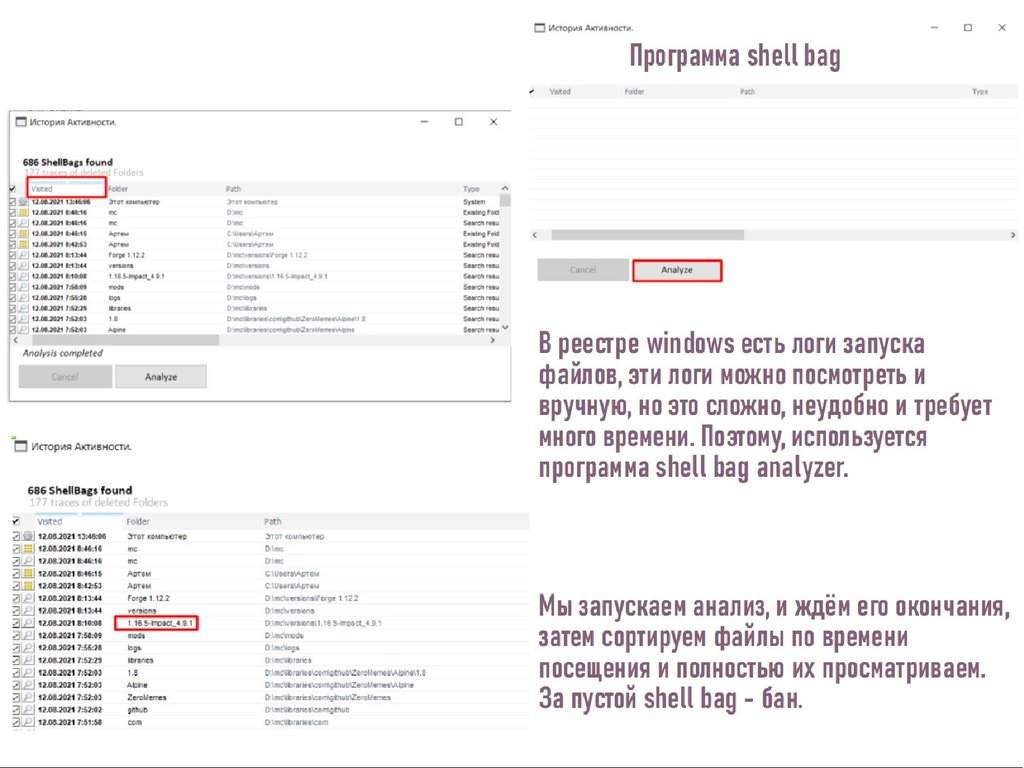The height and width of the screenshot is (768, 1024).
Task: Click Analyze in the empty-list window
Action: (677, 270)
